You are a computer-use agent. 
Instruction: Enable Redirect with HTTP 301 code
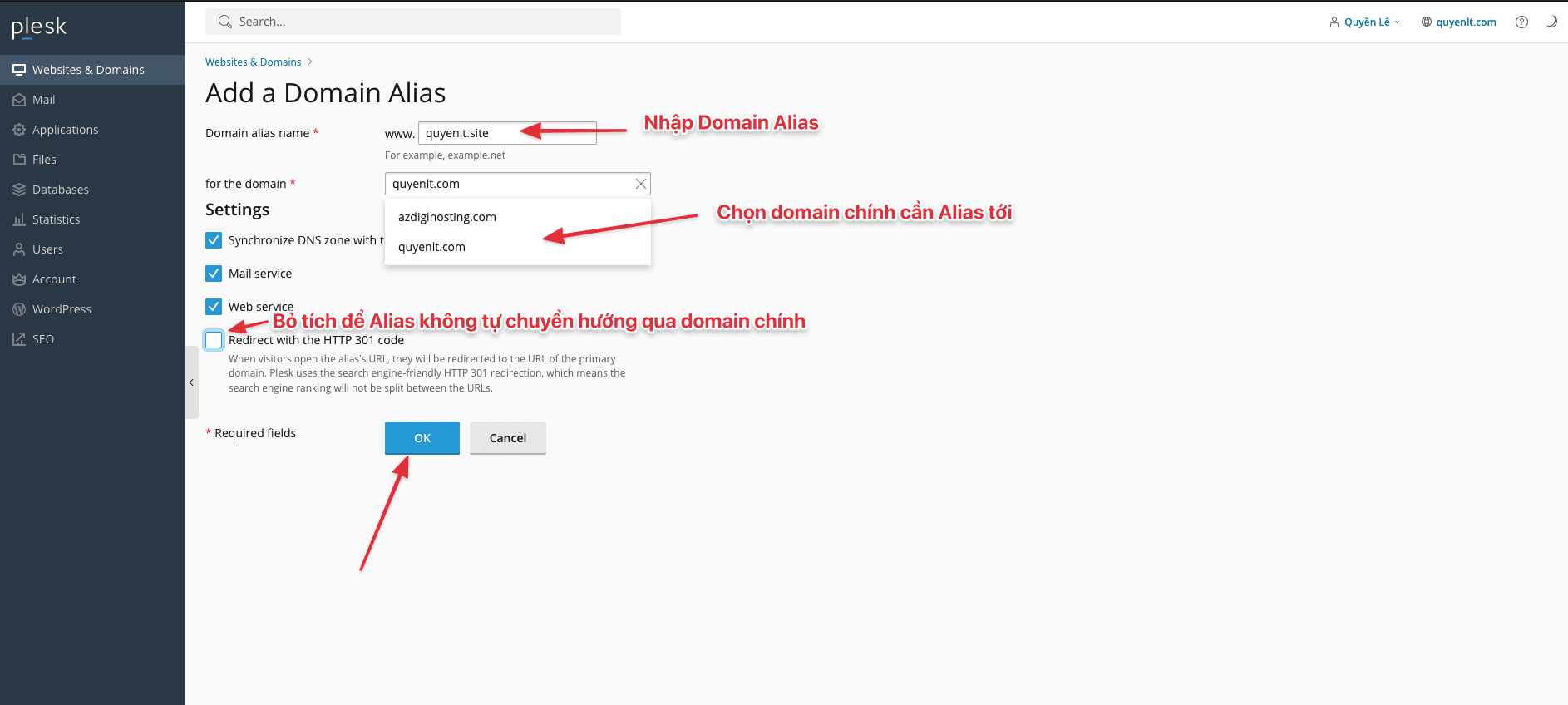(x=214, y=340)
